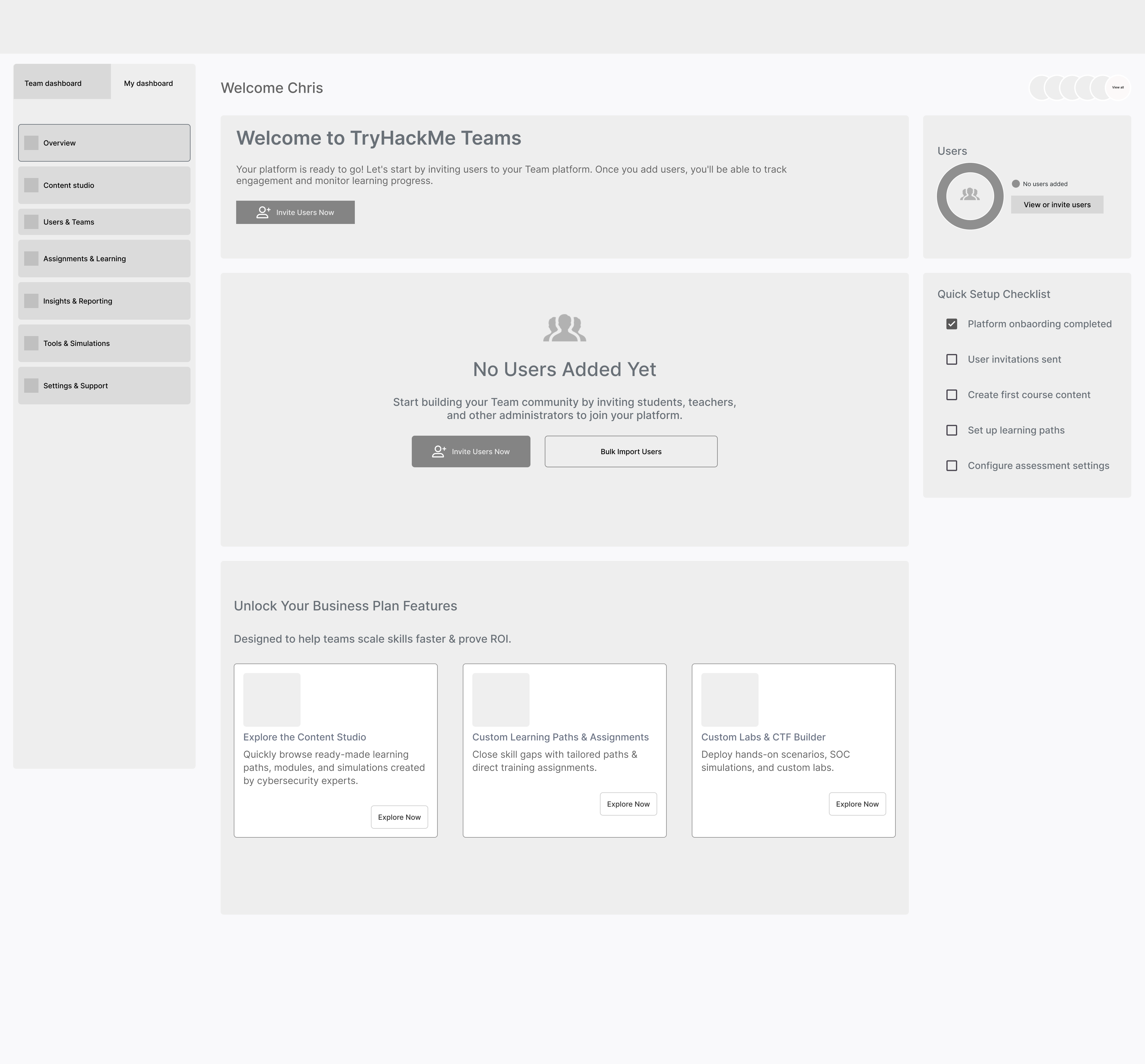Image resolution: width=1145 pixels, height=1064 pixels.
Task: Click the Settings & Support sidebar icon
Action: 31,386
